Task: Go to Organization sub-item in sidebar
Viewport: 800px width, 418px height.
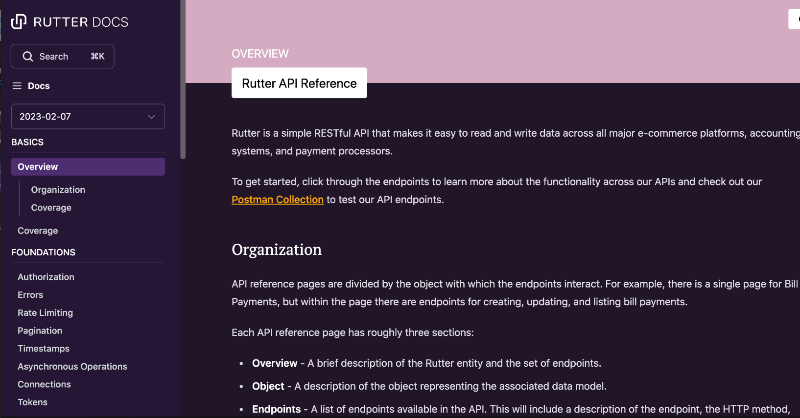Action: (x=58, y=190)
